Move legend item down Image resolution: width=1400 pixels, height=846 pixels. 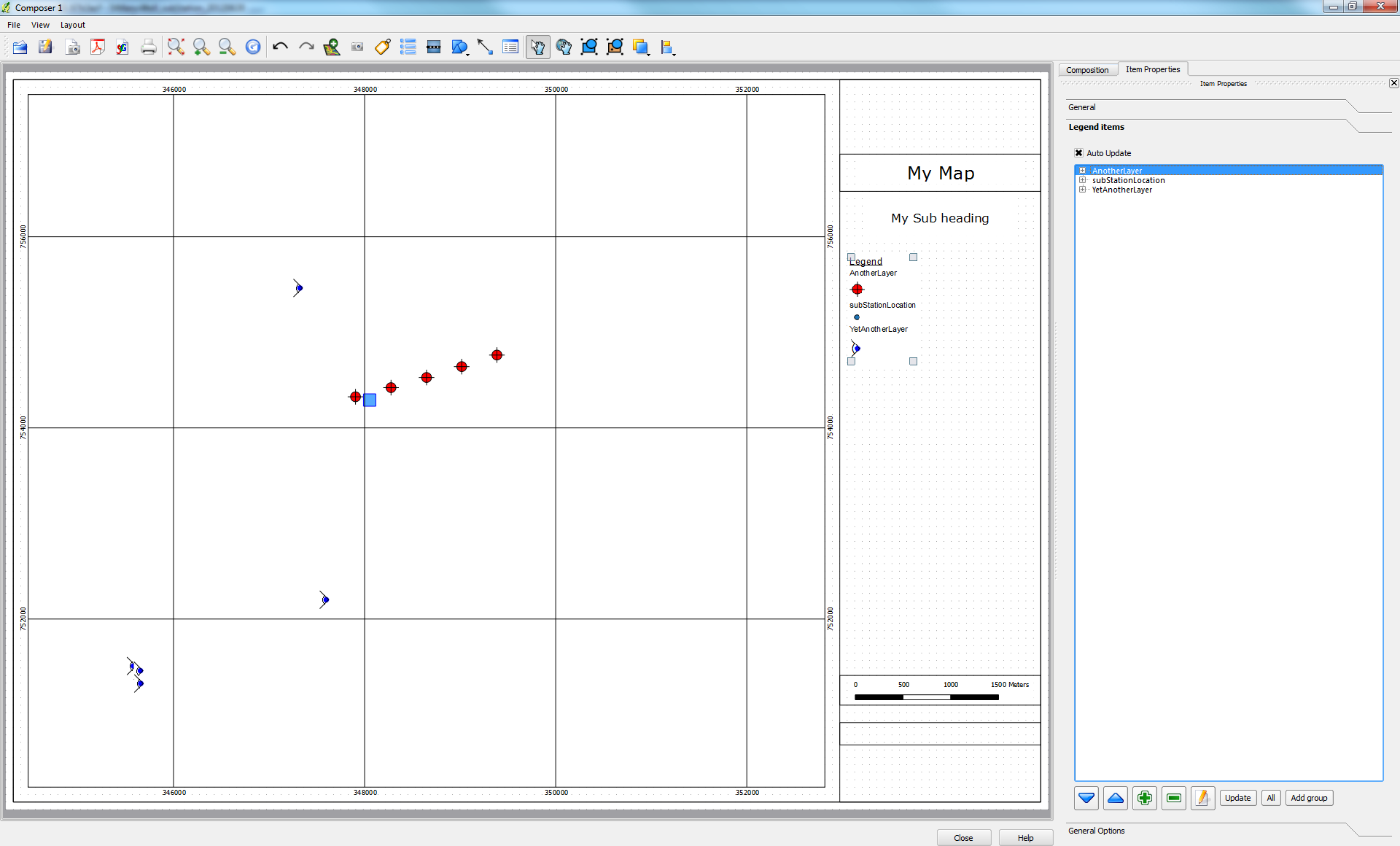(1086, 798)
